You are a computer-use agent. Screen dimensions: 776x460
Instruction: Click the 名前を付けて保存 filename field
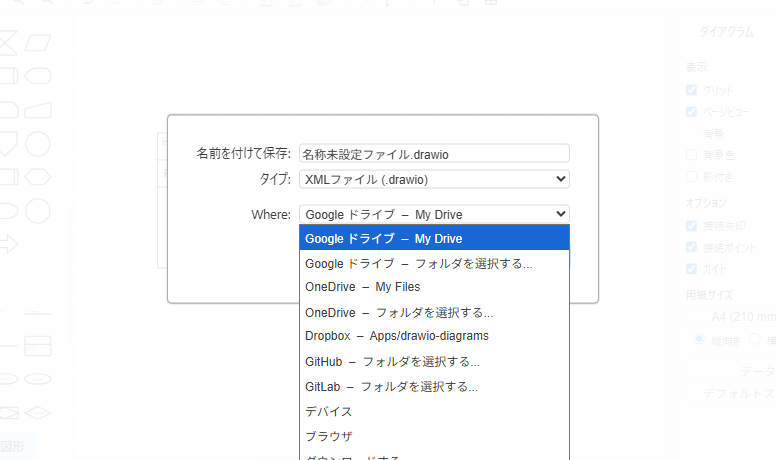click(x=434, y=153)
